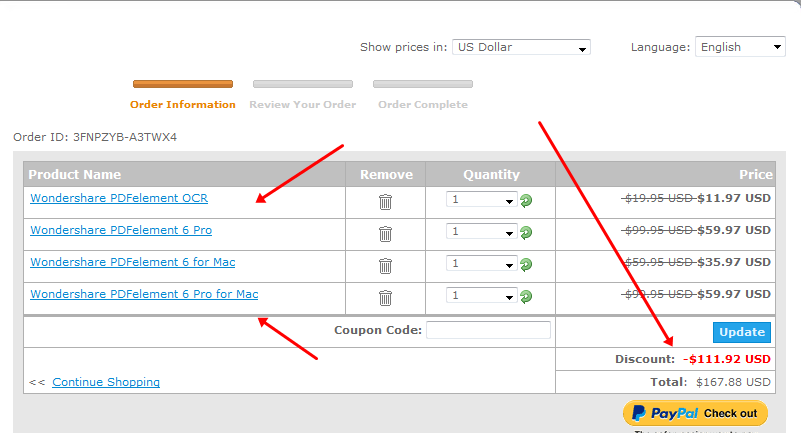The image size is (801, 433).
Task: Expand quantity selector for PDFelement 6 for Mac
Action: pyautogui.click(x=481, y=263)
